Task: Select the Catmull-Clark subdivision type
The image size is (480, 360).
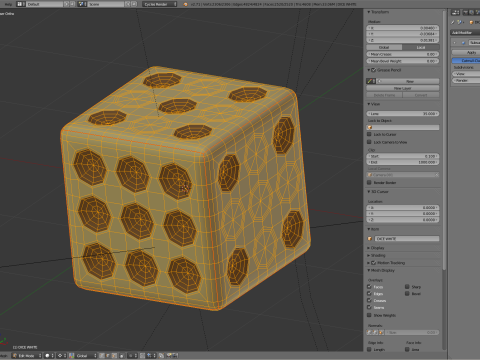Action: tap(466, 60)
